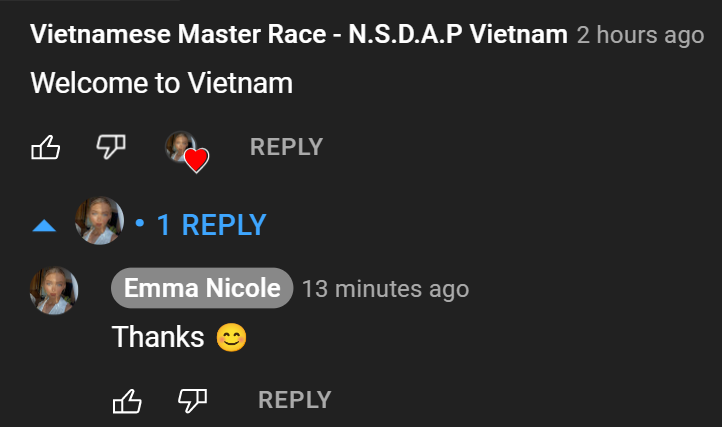
Task: Collapse replies using the blue up arrow
Action: click(44, 226)
